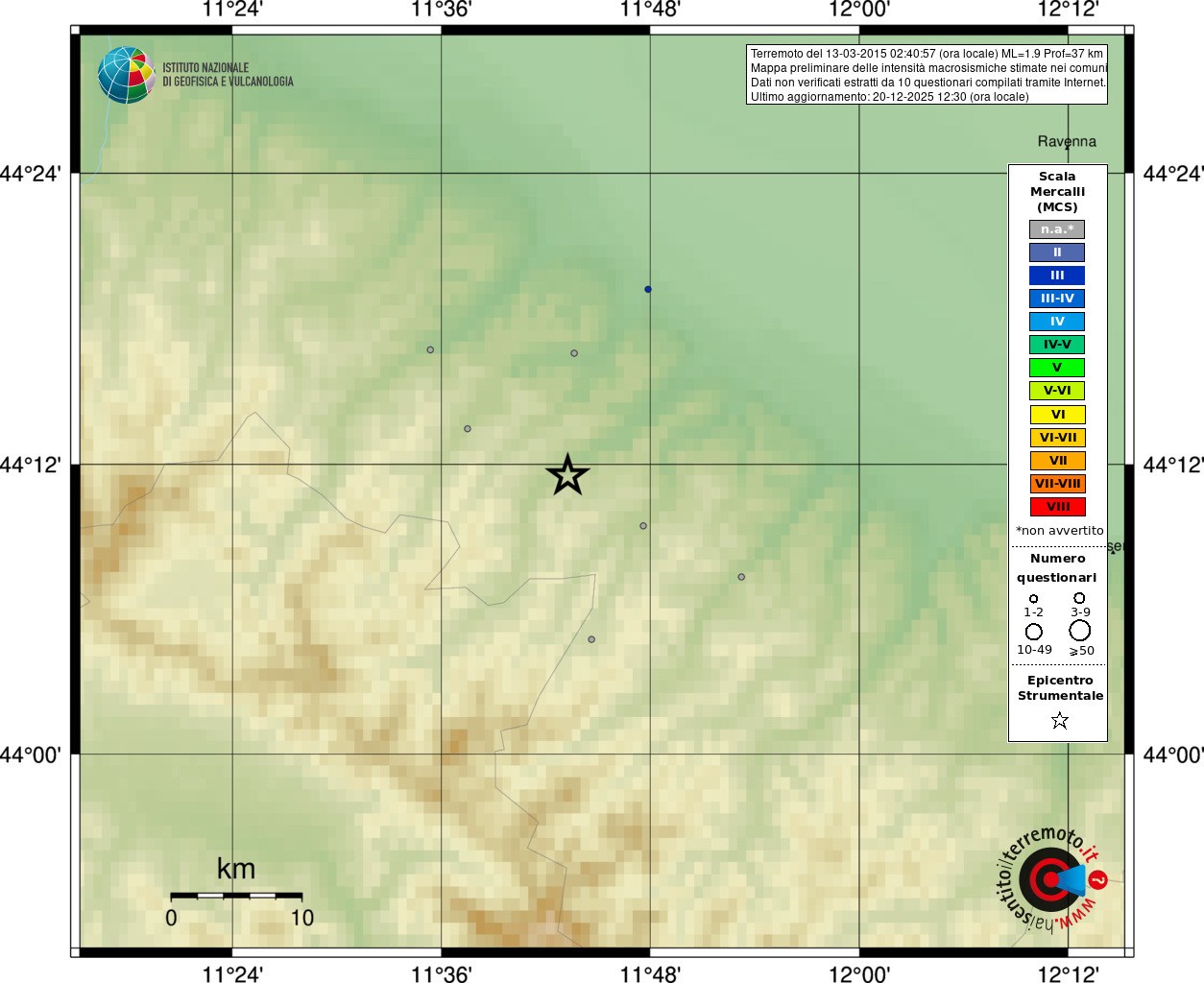The width and height of the screenshot is (1204, 983).
Task: Click the 10-49 questionnaires circle symbol
Action: [1034, 632]
